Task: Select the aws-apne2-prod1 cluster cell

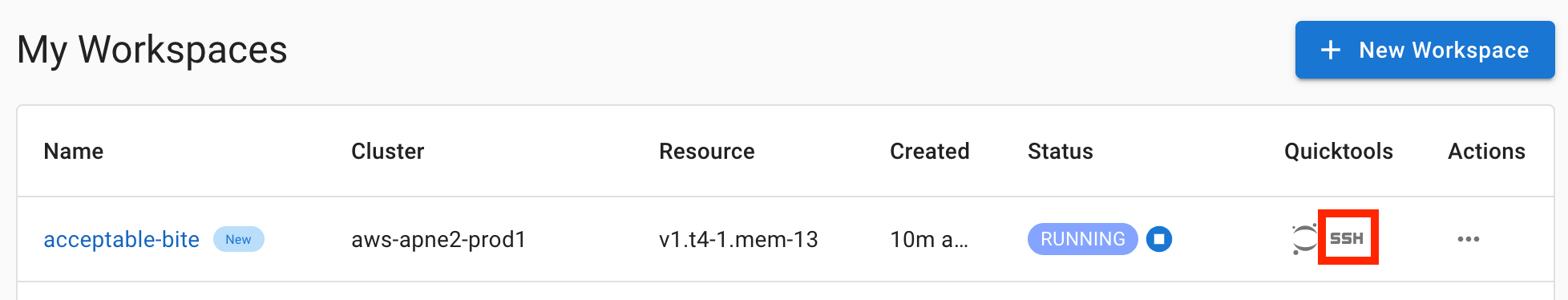Action: click(438, 239)
